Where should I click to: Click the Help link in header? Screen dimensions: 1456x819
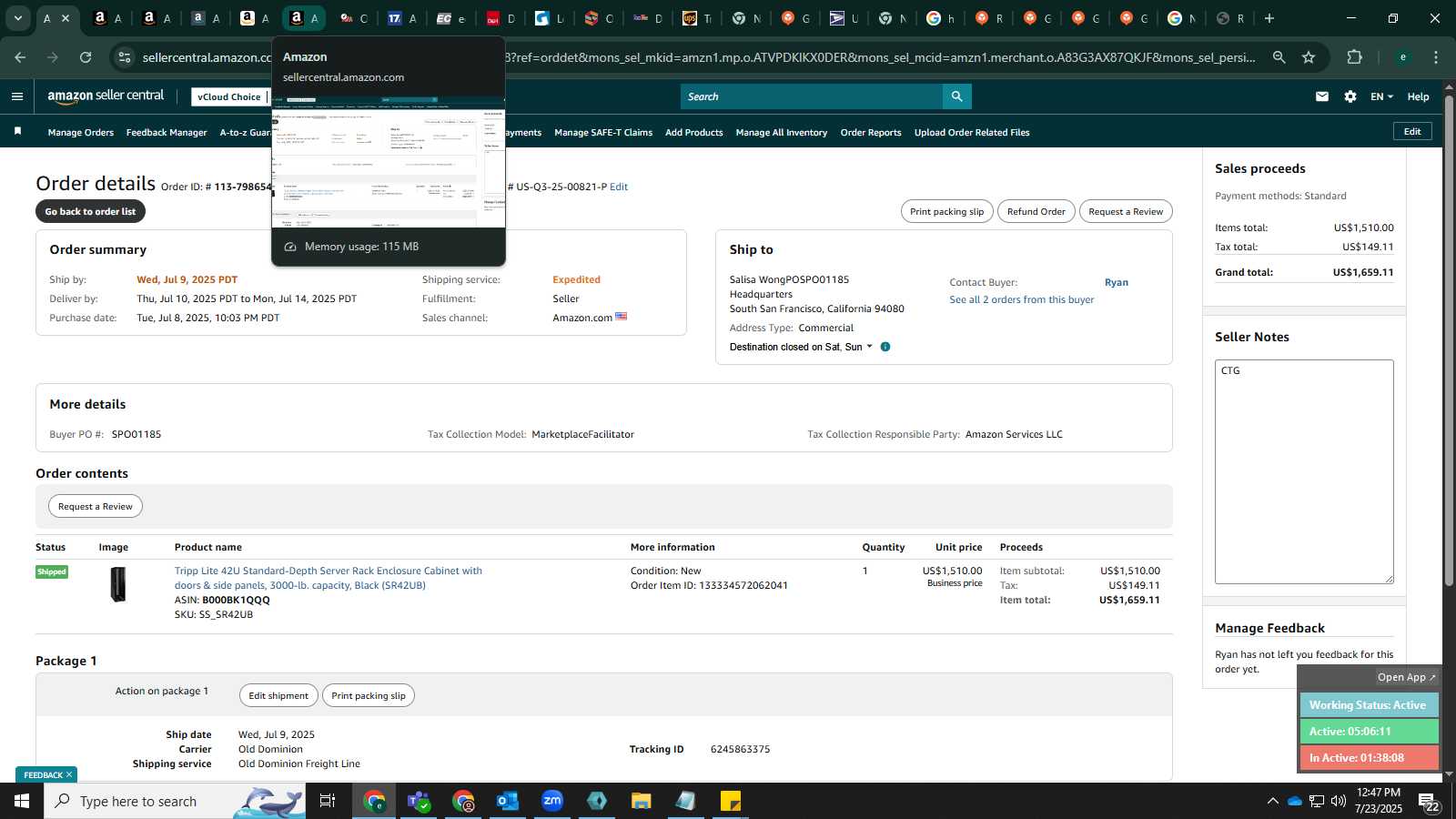pos(1418,96)
